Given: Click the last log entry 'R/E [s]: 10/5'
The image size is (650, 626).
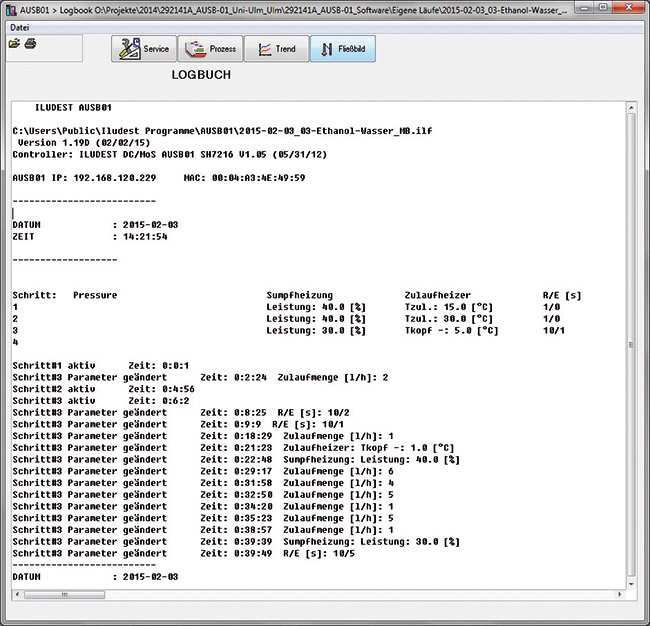Looking at the screenshot, I should point(319,553).
